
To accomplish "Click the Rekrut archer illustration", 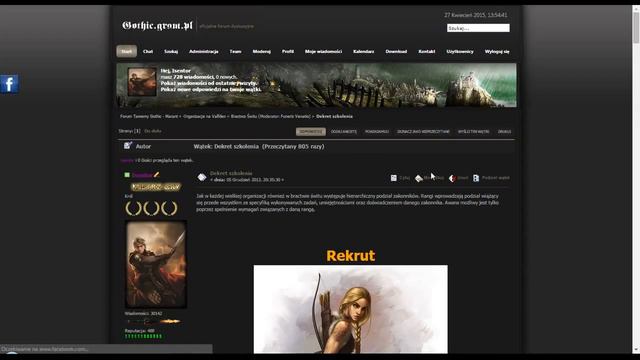I will (351, 309).
